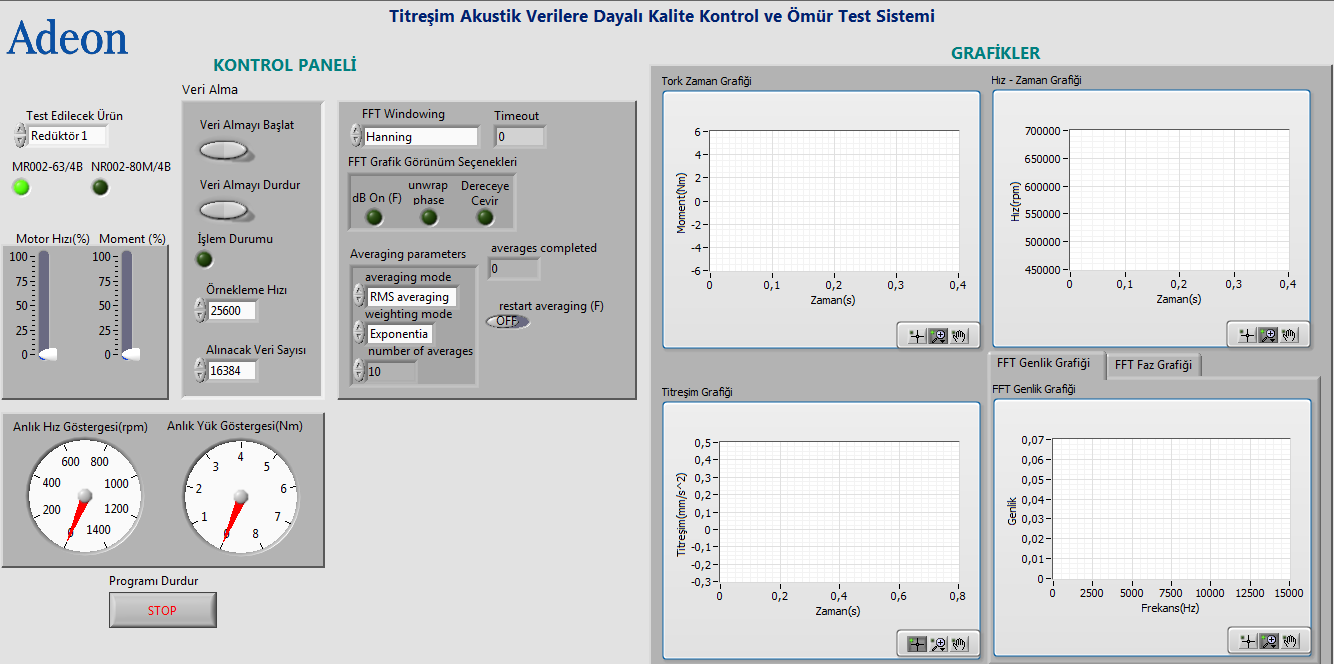Screen dimensions: 1334x664
Task: Toggle the dB On (F) LED button
Action: 374,217
